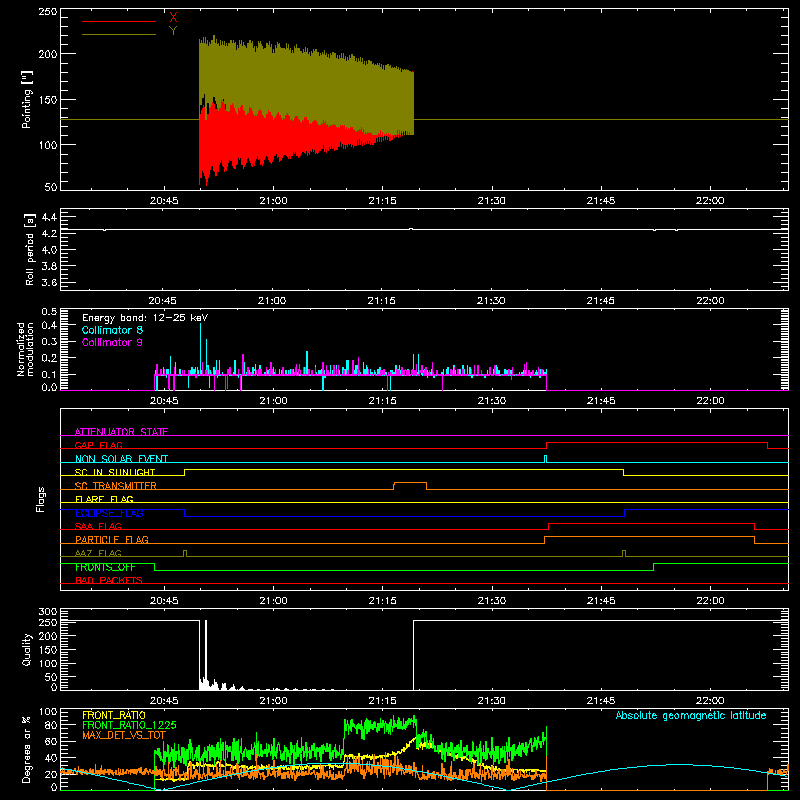Click the Flags axis title
800x800 pixels.
click(x=41, y=499)
